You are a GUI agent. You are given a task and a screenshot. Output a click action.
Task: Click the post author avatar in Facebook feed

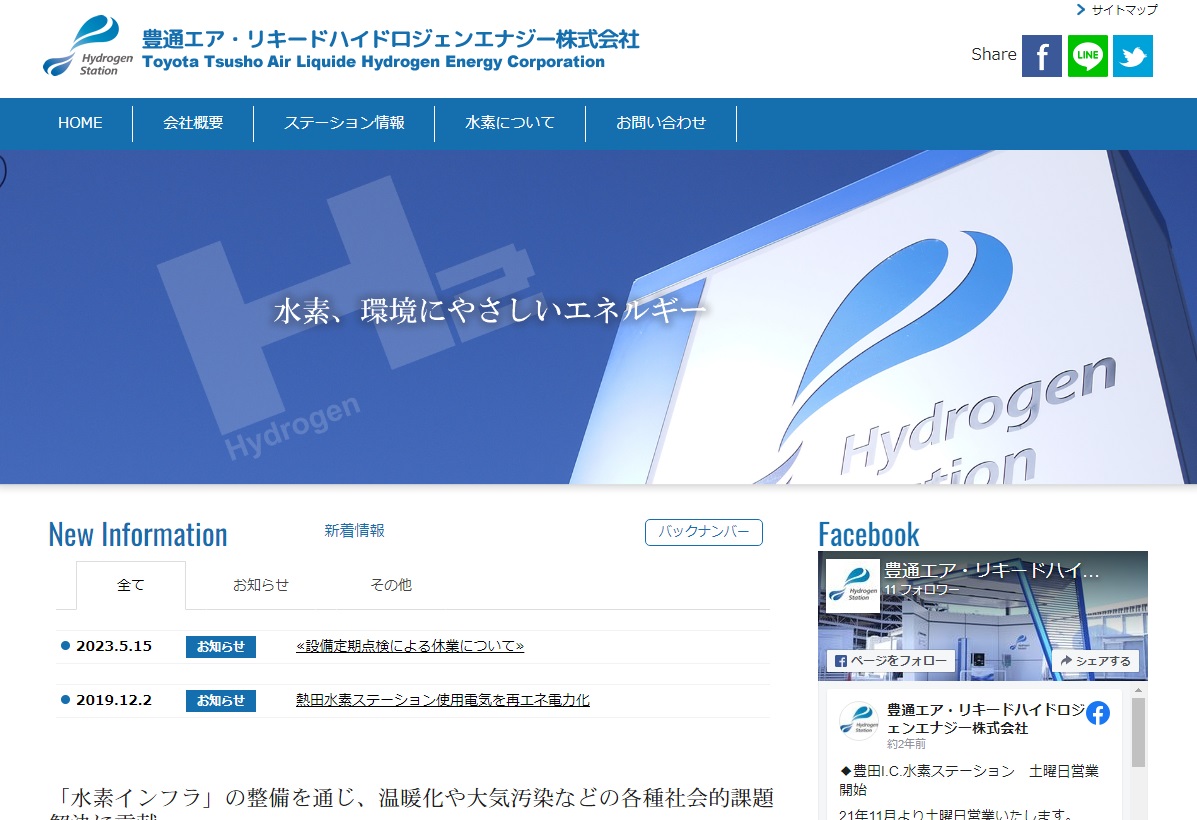click(x=859, y=721)
